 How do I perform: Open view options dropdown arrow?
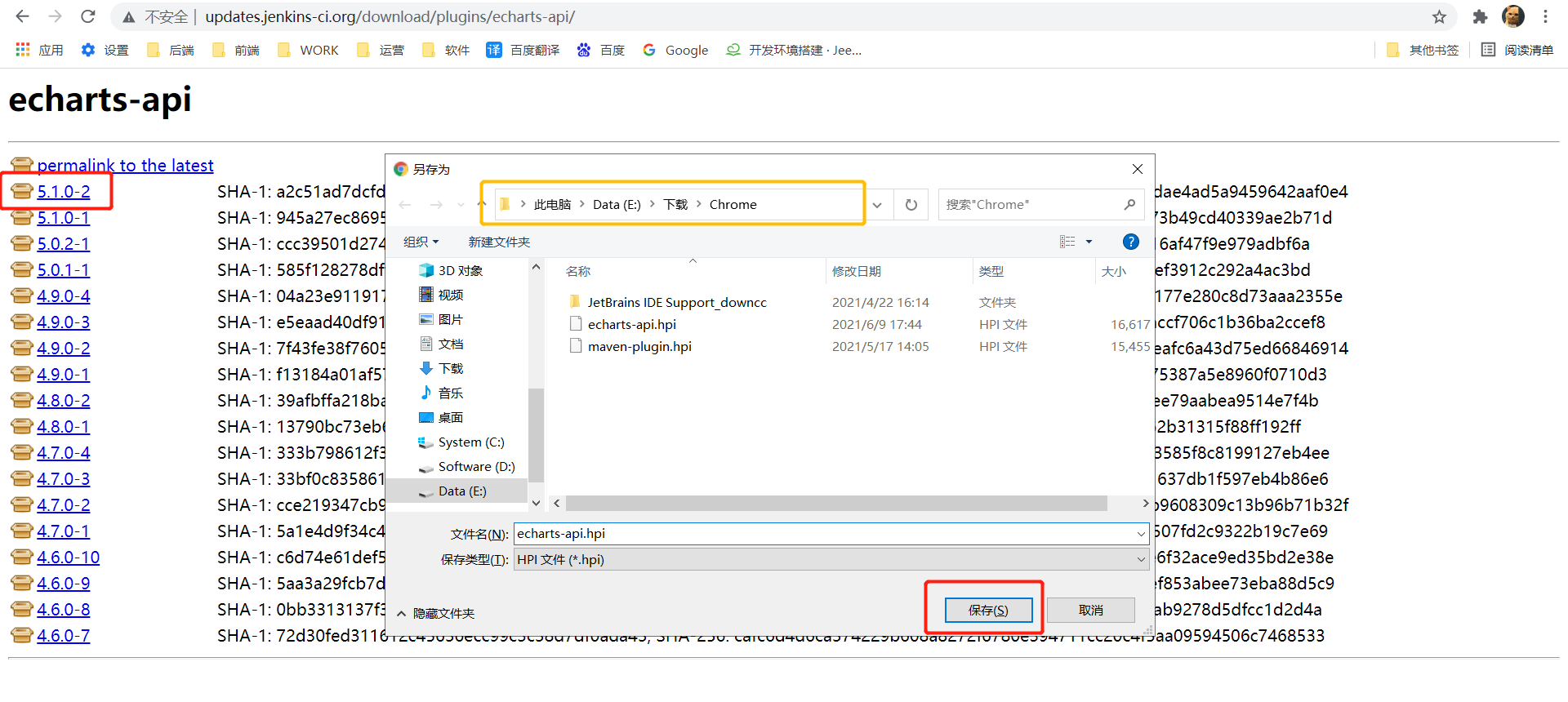point(1089,242)
